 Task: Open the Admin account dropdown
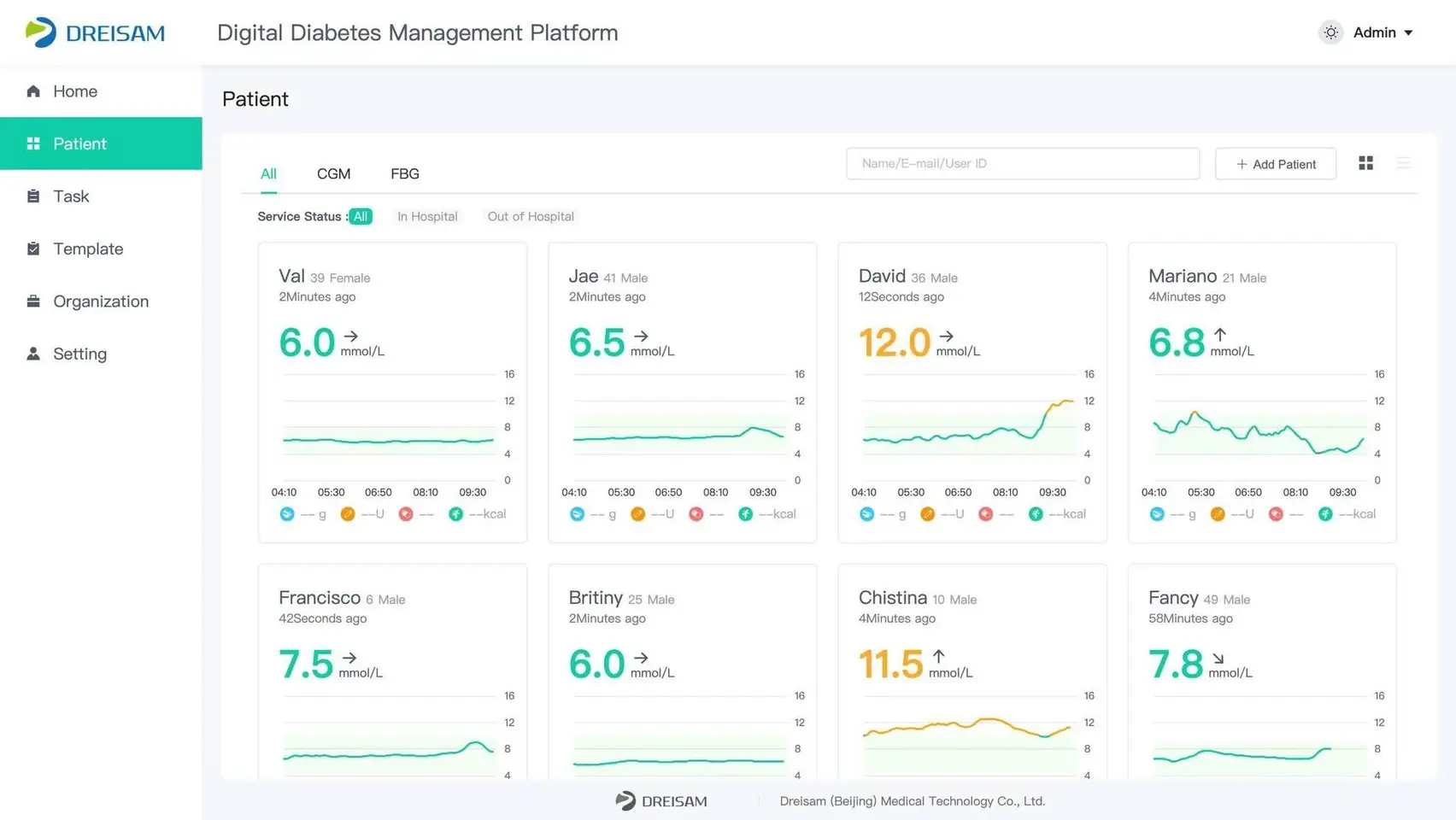(1383, 32)
